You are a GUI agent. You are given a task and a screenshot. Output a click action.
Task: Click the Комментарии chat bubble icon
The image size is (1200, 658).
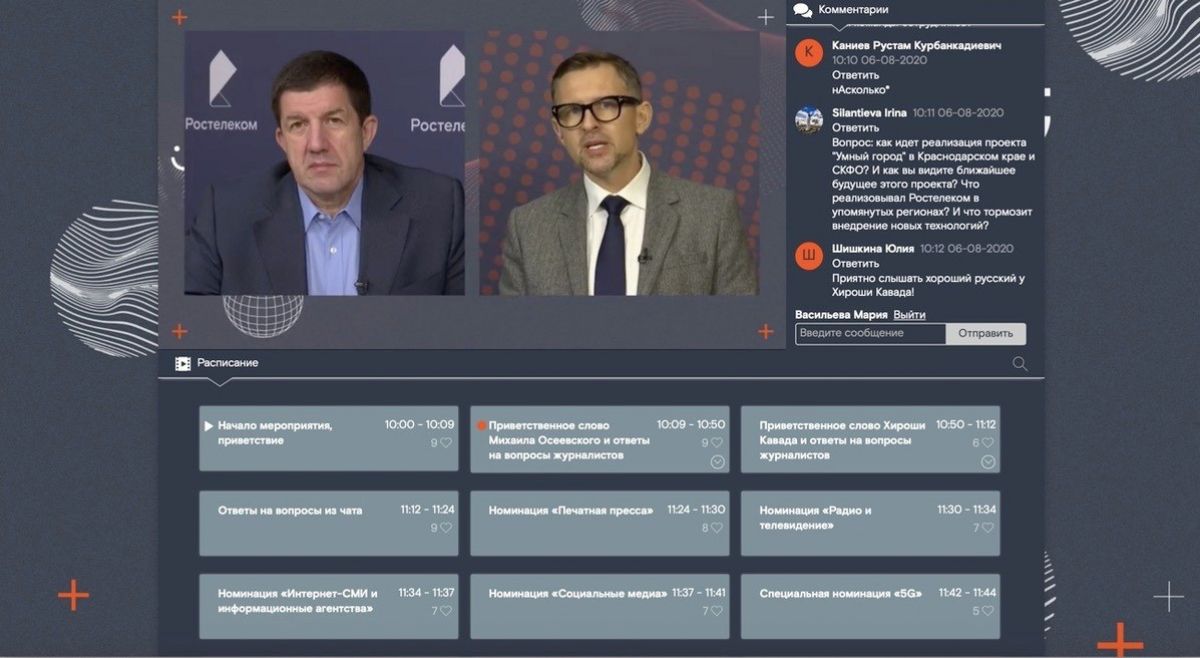pyautogui.click(x=803, y=10)
